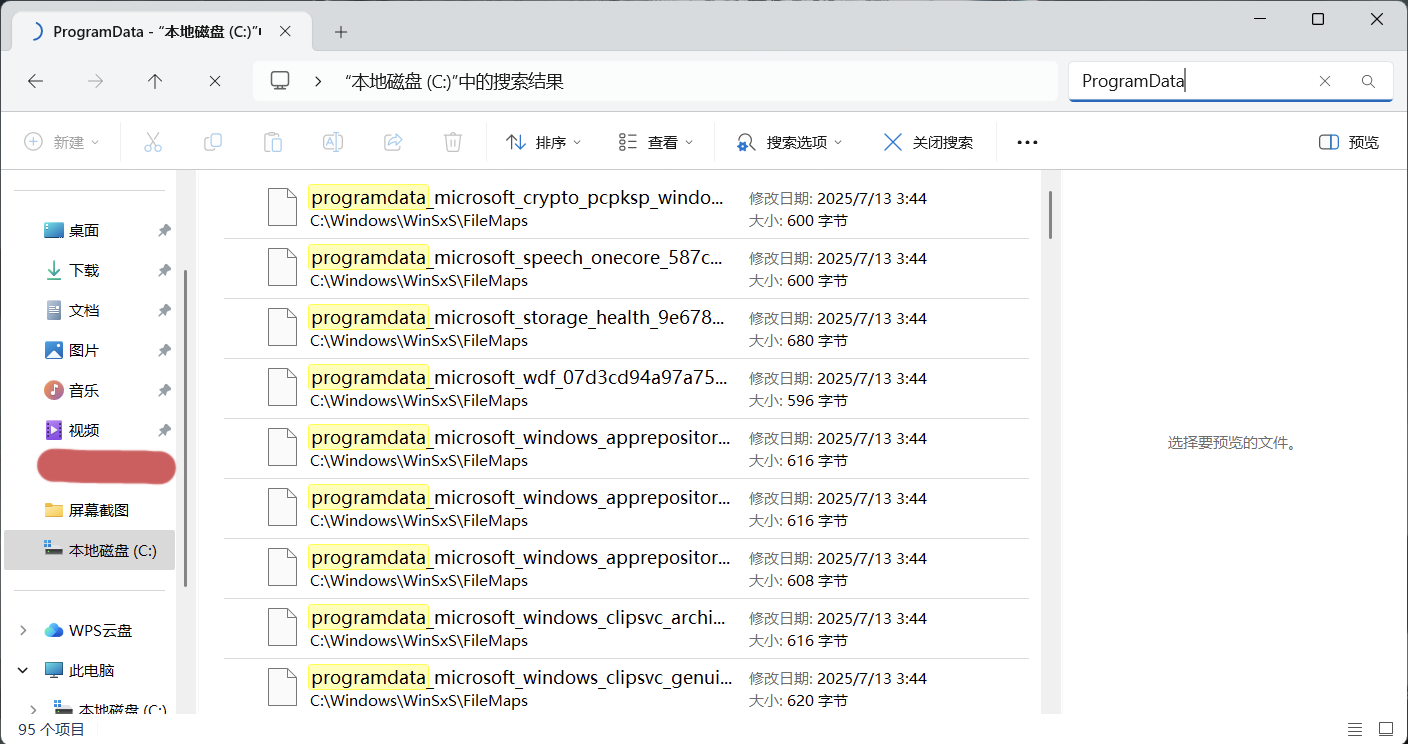Go back with the left arrow
Screen dimensions: 1408x744
36,81
